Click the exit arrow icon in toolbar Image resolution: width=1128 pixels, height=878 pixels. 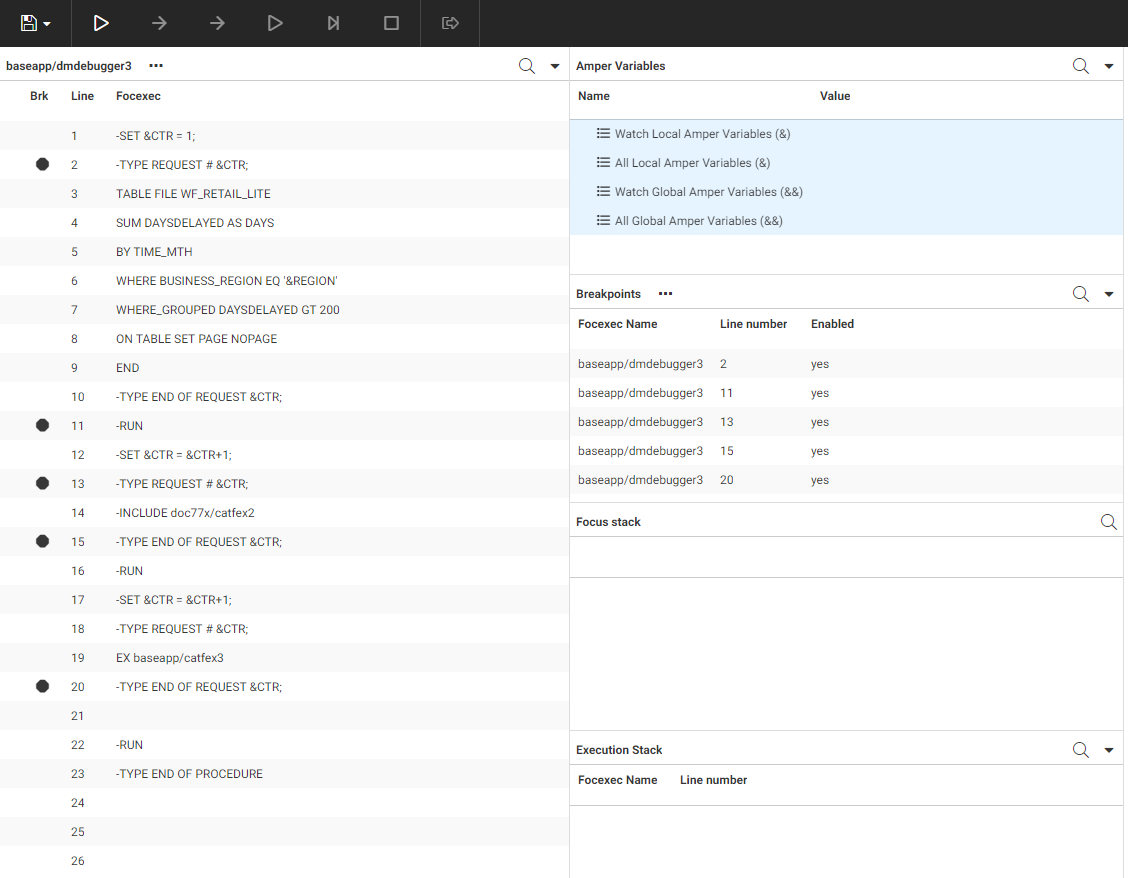click(x=450, y=23)
